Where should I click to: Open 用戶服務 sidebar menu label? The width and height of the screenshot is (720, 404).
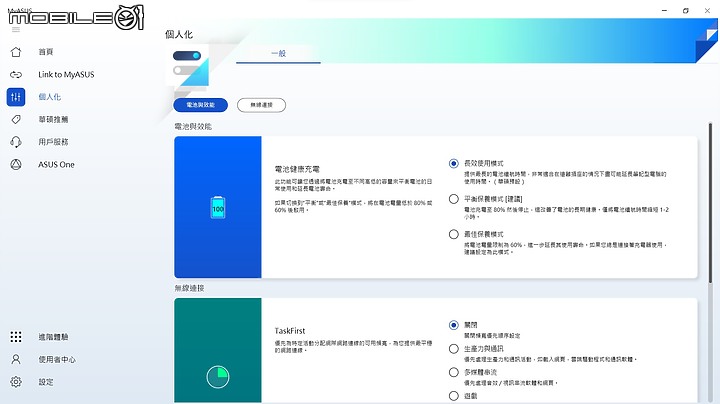tap(53, 142)
